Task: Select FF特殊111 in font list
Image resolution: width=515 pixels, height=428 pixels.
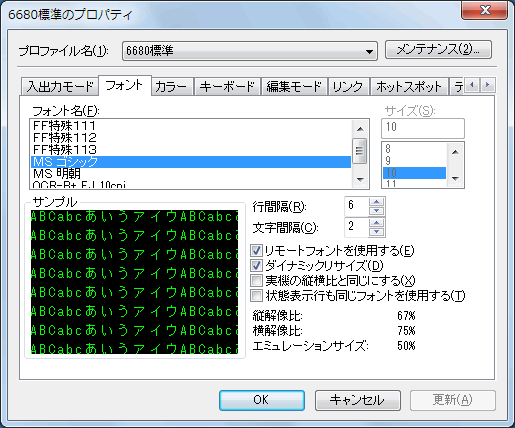Action: point(191,126)
